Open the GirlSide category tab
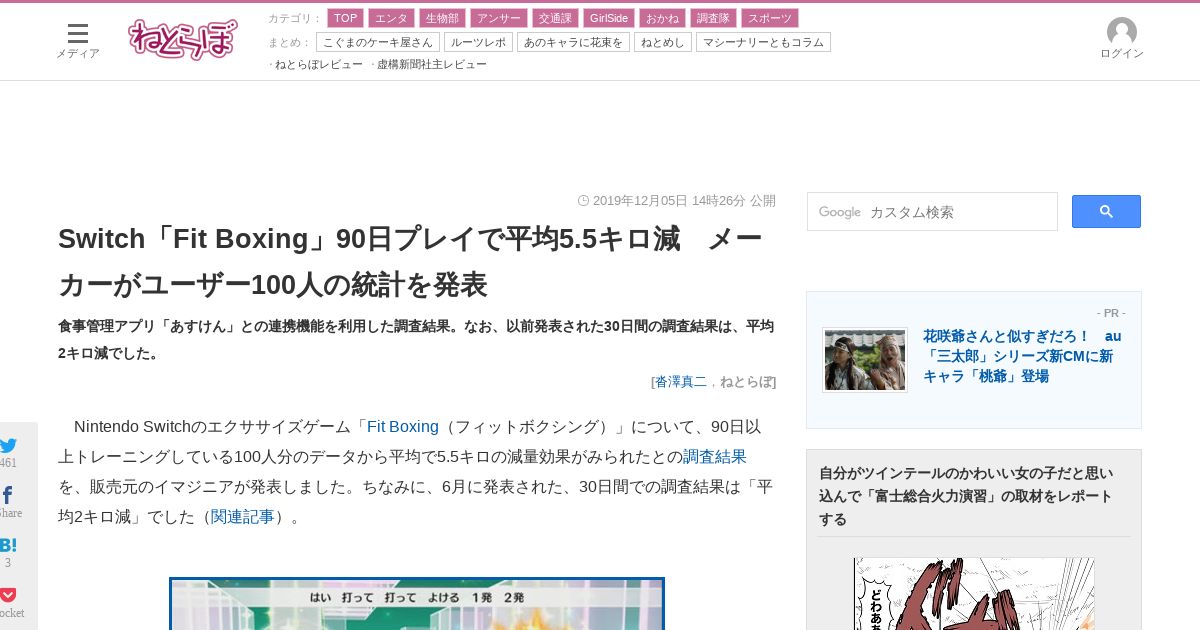 click(609, 18)
